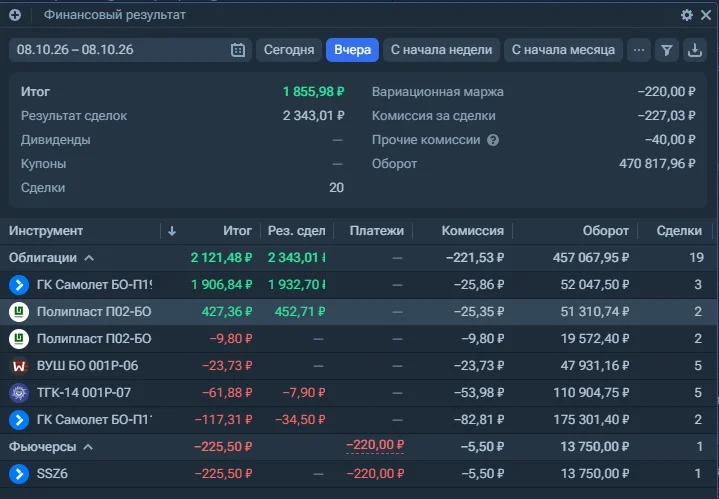Collapse the Облигации group chevron
The height and width of the screenshot is (499, 719).
click(x=89, y=258)
